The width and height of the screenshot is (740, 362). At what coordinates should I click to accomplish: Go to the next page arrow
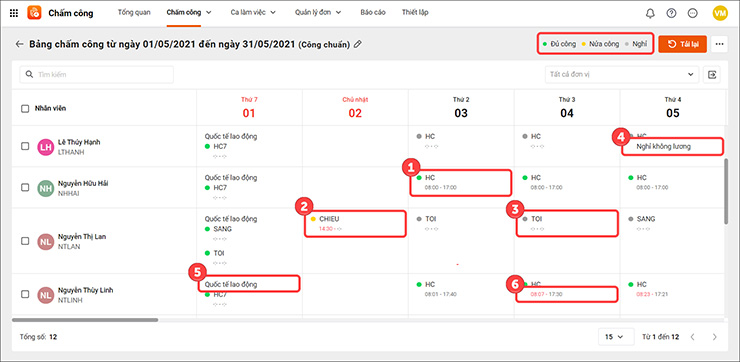(x=715, y=337)
